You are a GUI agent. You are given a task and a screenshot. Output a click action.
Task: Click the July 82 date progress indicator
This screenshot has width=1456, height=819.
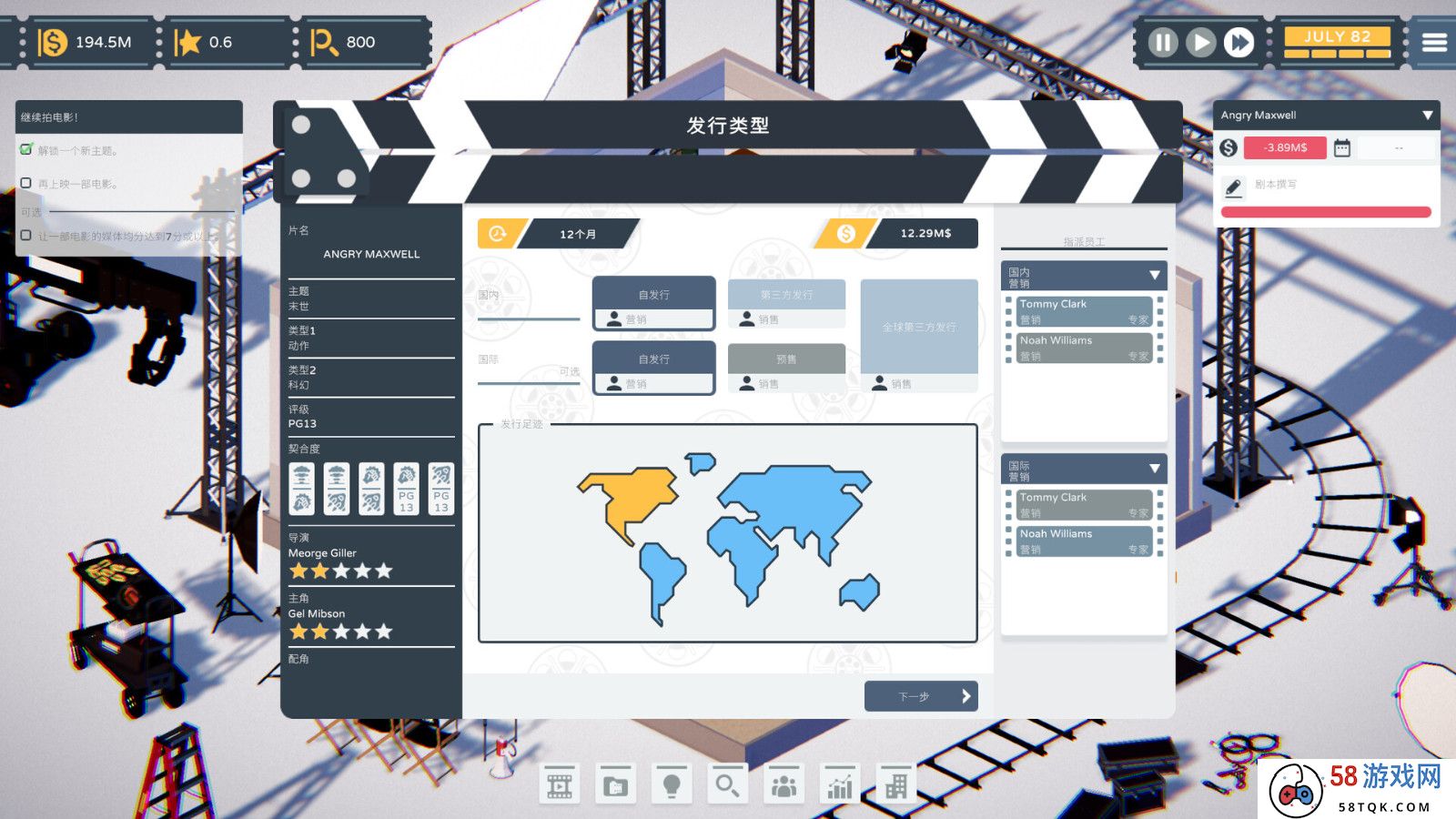pyautogui.click(x=1338, y=43)
